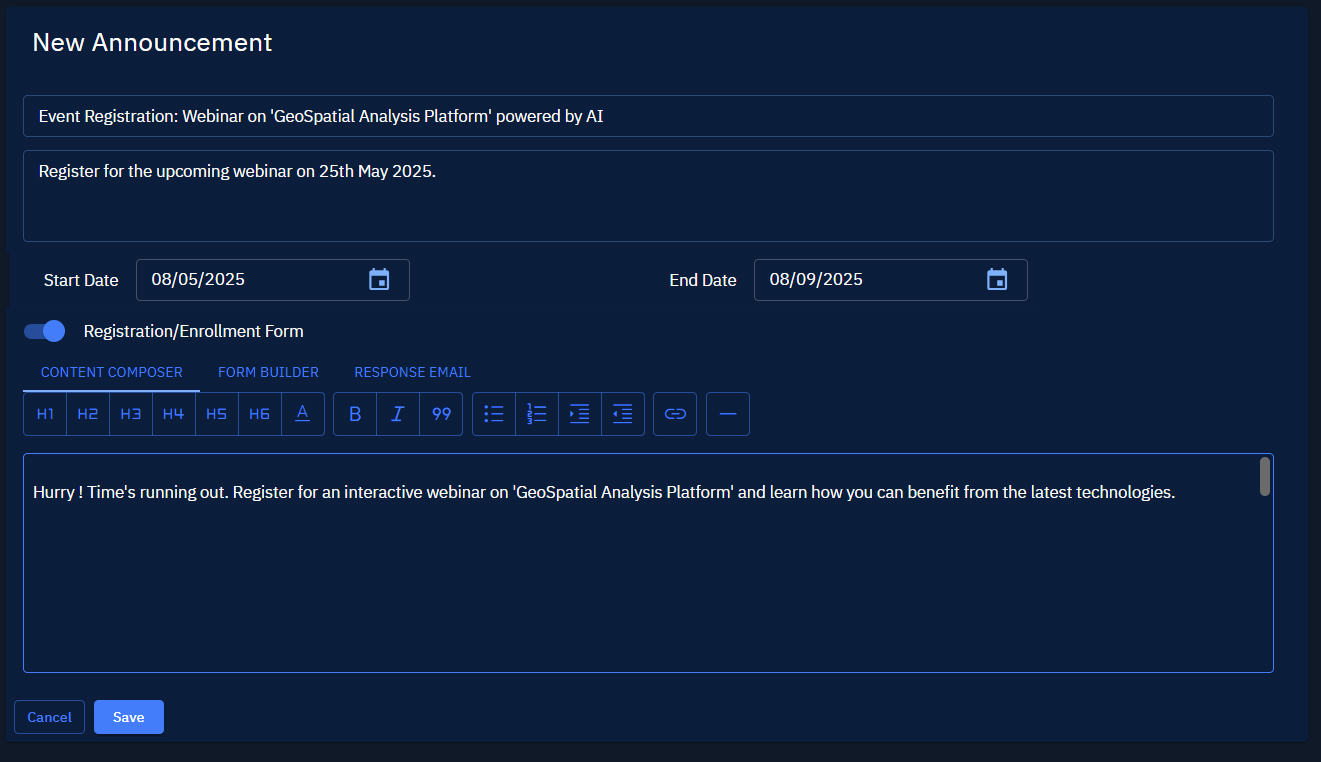Apply Heading 1 formatting

[44, 413]
